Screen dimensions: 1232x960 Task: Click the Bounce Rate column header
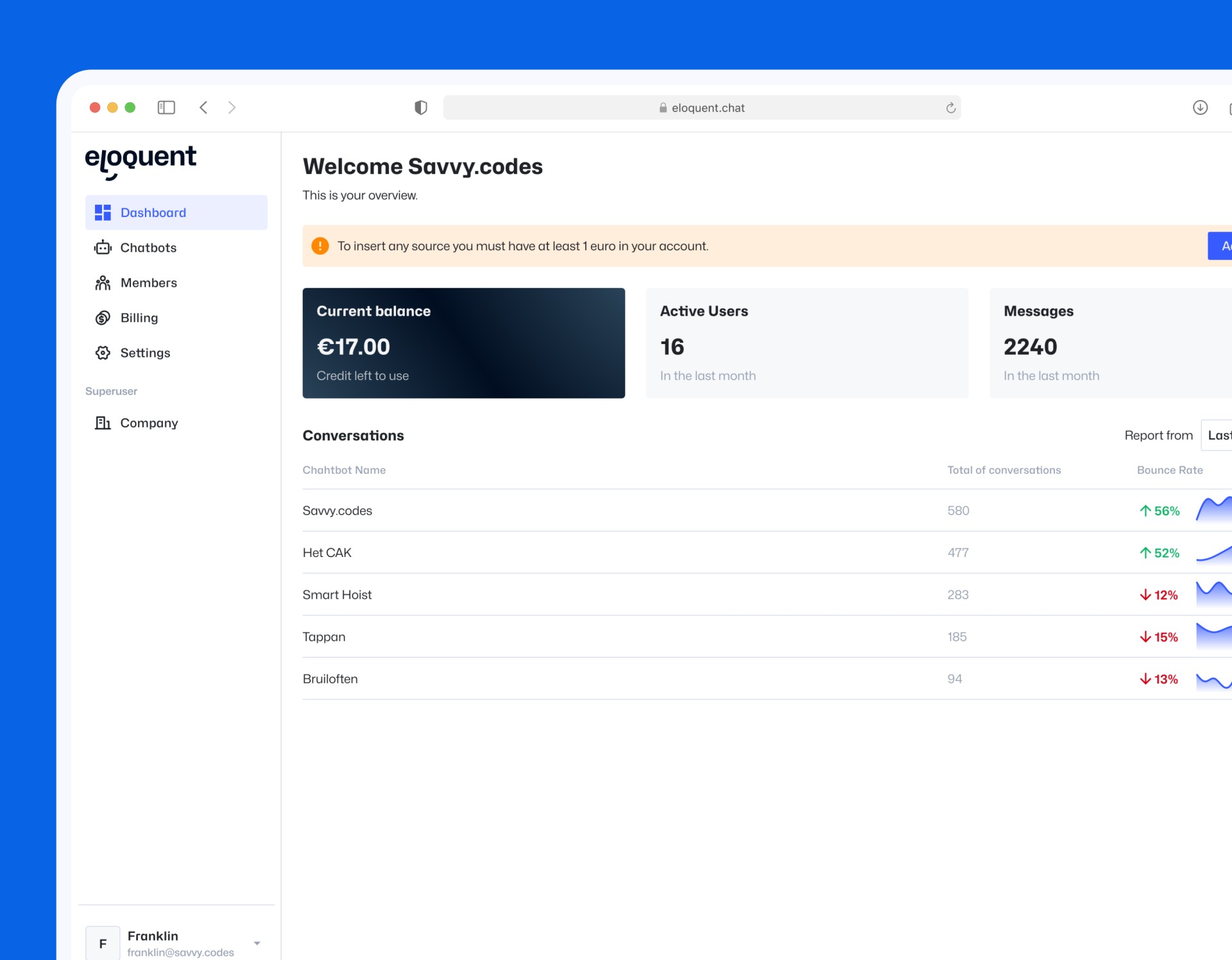click(x=1170, y=470)
